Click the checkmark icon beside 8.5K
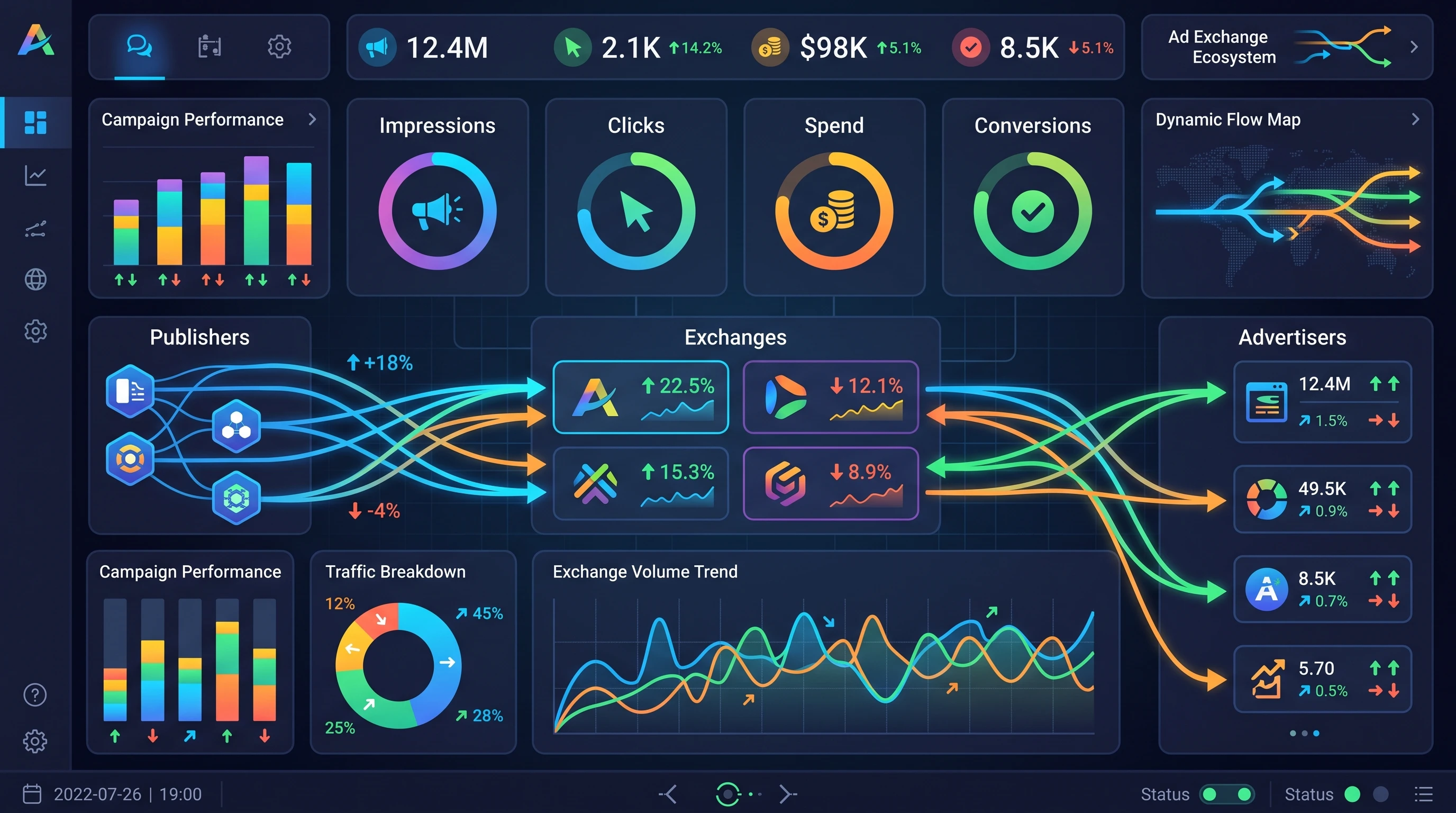The width and height of the screenshot is (1456, 813). coord(970,48)
